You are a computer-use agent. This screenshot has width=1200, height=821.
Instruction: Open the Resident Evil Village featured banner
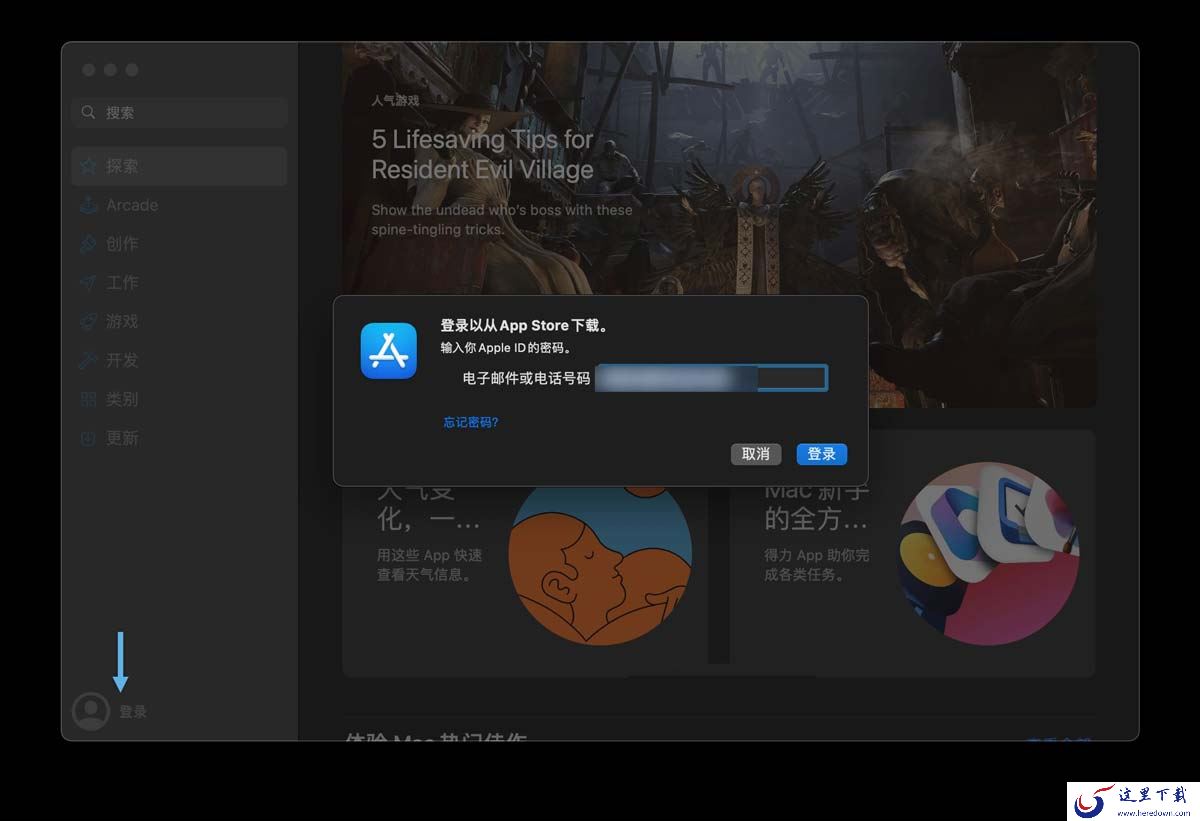click(x=719, y=225)
